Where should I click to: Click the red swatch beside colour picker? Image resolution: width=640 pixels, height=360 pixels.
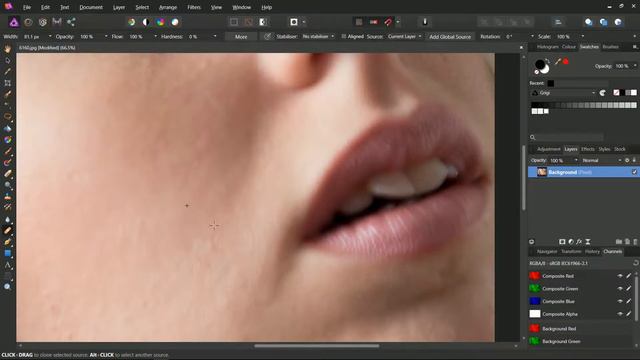pyautogui.click(x=566, y=62)
